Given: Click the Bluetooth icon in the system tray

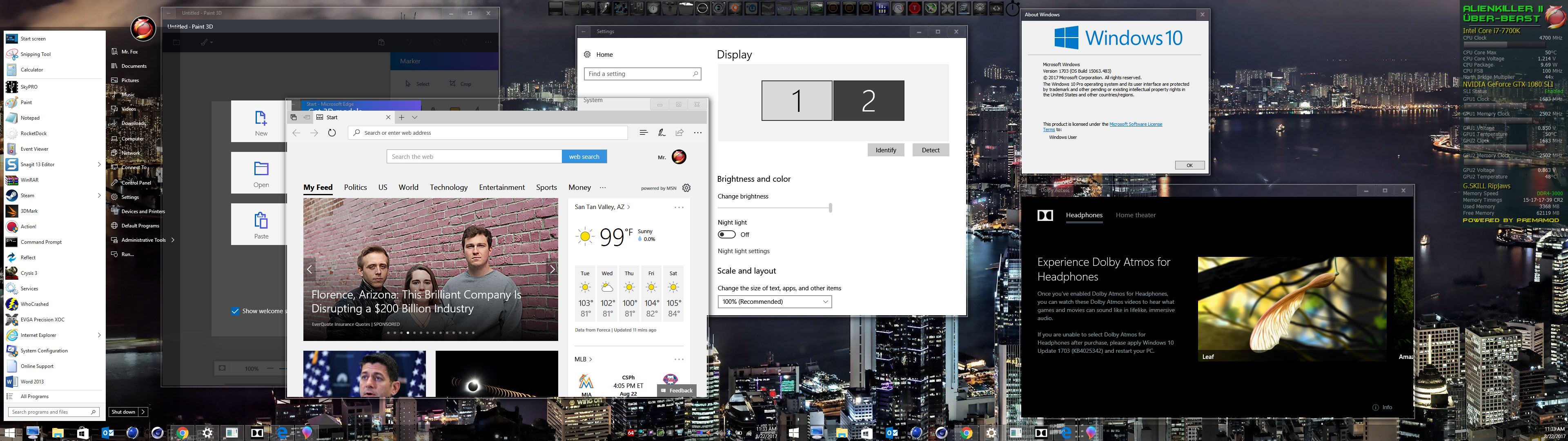Looking at the screenshot, I should pyautogui.click(x=728, y=433).
